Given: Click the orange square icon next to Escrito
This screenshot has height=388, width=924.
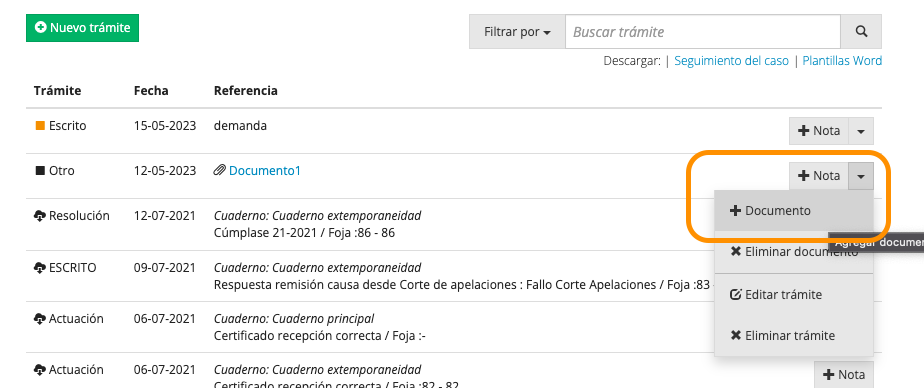Looking at the screenshot, I should tap(40, 126).
